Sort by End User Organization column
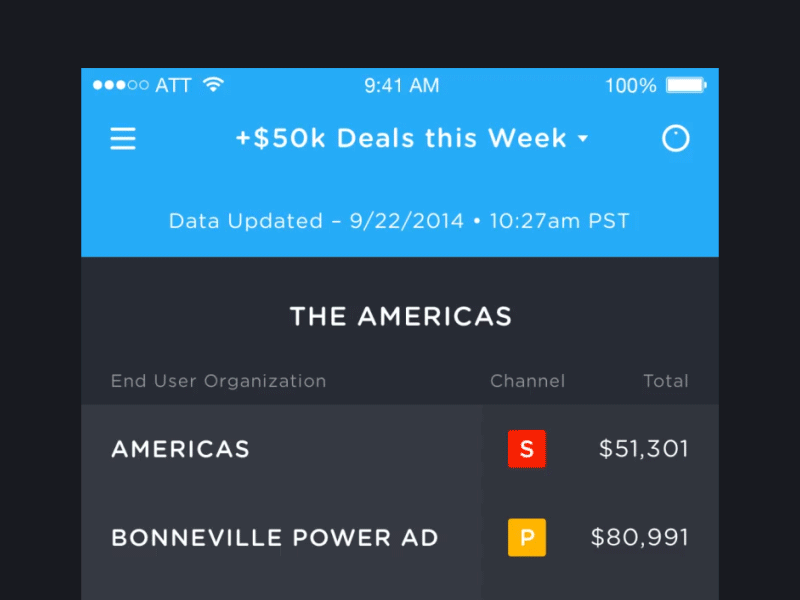The image size is (800, 600). point(218,381)
